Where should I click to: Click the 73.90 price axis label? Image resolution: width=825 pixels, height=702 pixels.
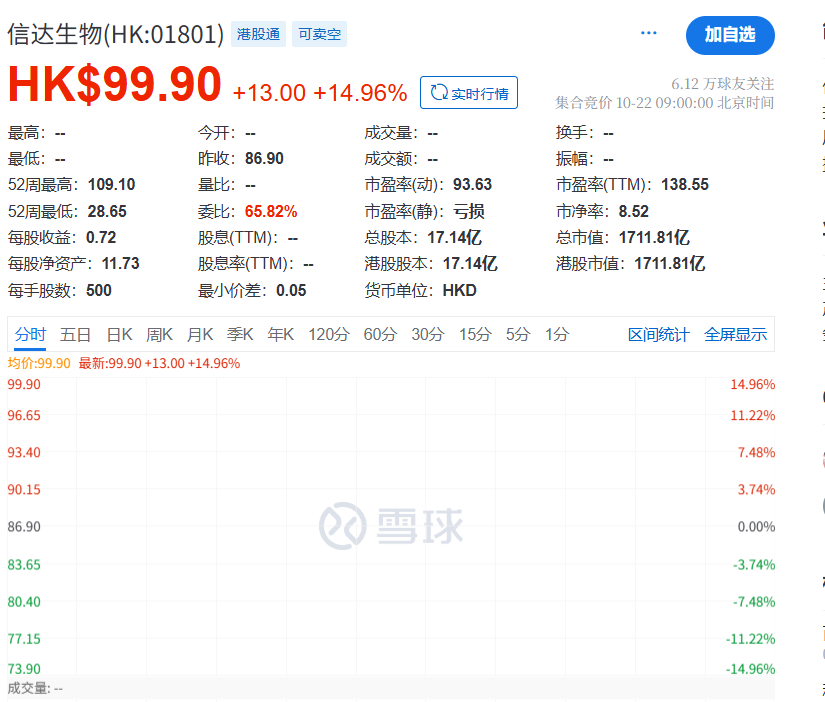(x=24, y=669)
